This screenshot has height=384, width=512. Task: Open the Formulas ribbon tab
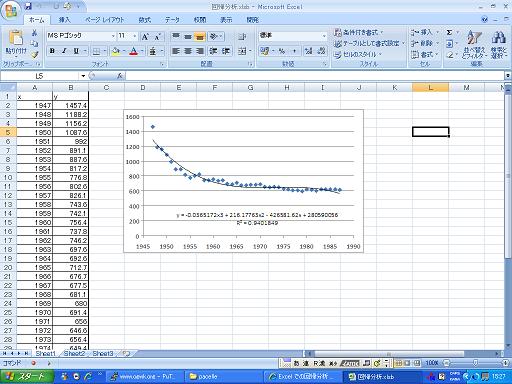pos(145,20)
